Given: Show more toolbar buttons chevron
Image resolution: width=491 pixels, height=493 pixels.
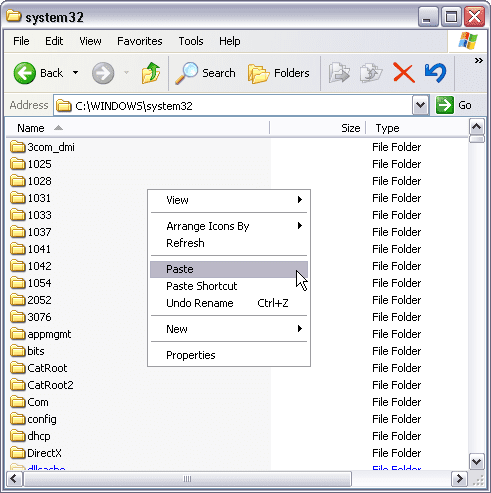Looking at the screenshot, I should [479, 60].
